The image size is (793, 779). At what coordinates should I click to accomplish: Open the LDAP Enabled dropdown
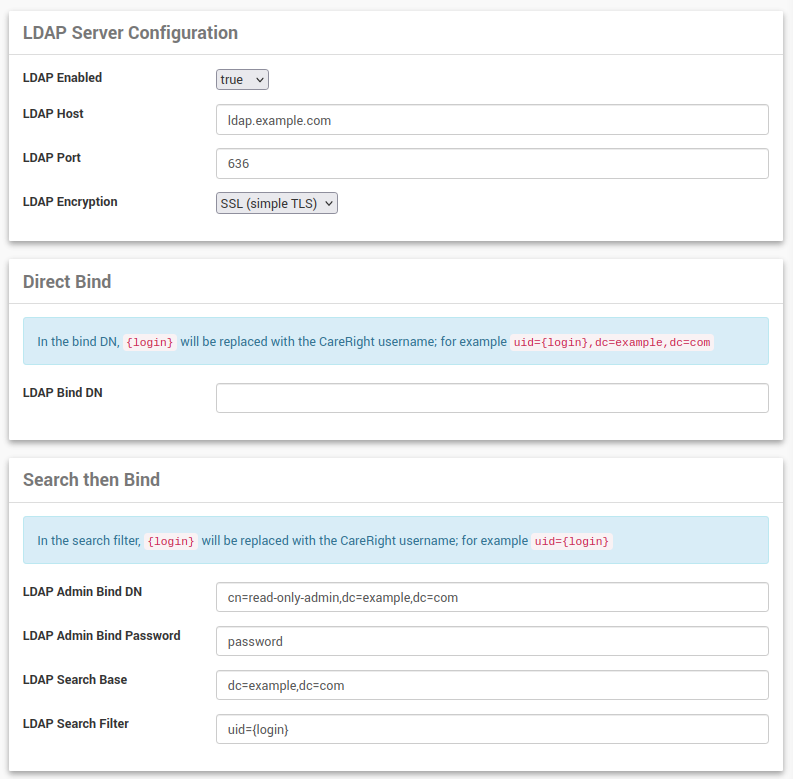click(x=242, y=80)
